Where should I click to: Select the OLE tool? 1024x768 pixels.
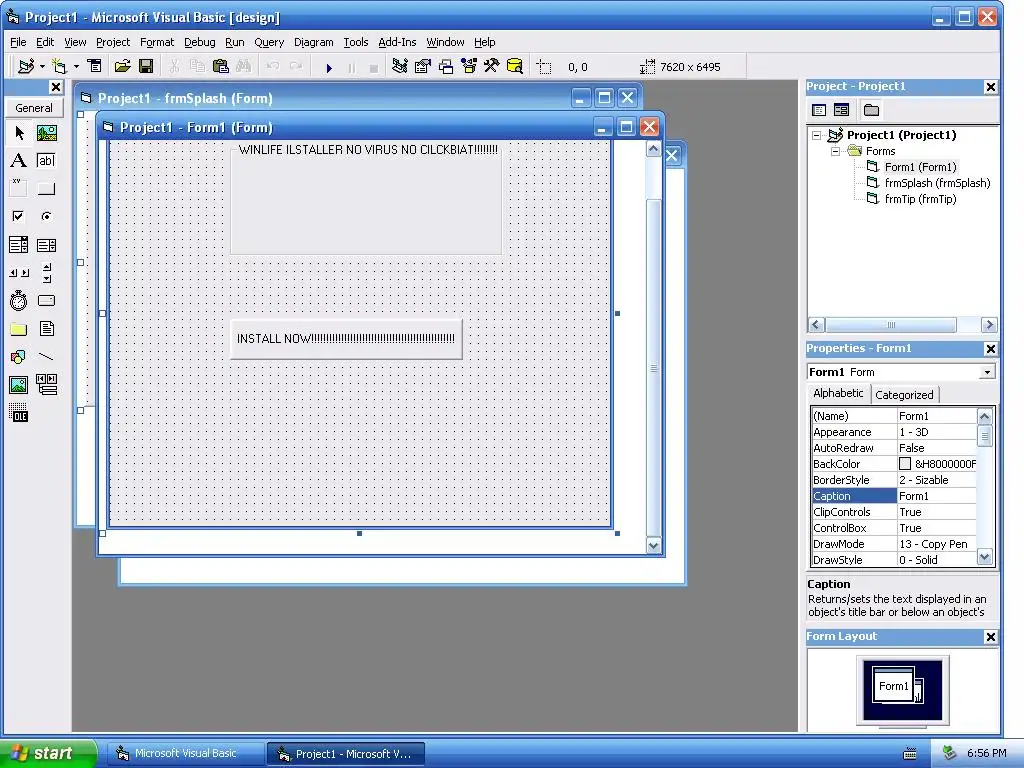click(19, 413)
